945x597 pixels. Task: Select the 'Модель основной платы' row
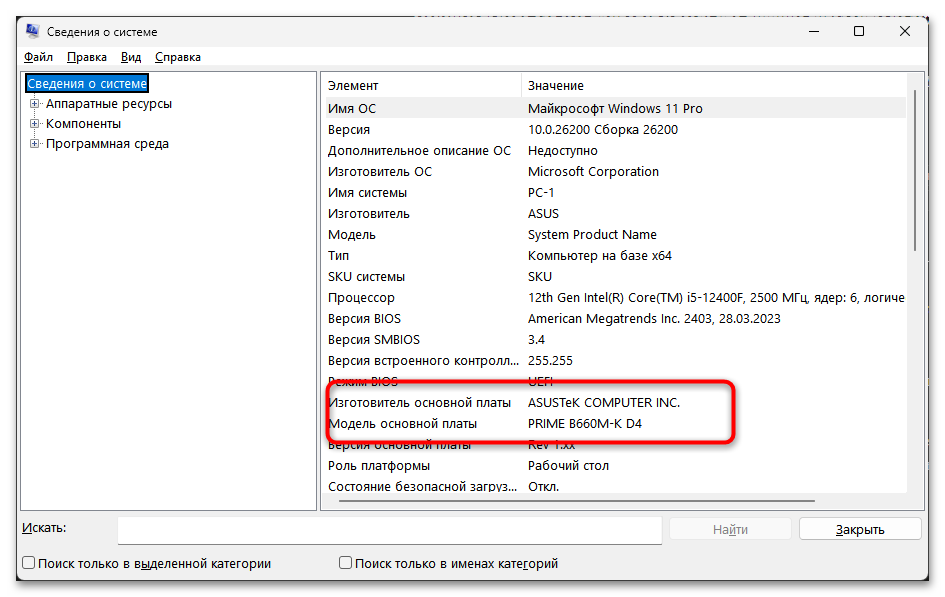[615, 424]
